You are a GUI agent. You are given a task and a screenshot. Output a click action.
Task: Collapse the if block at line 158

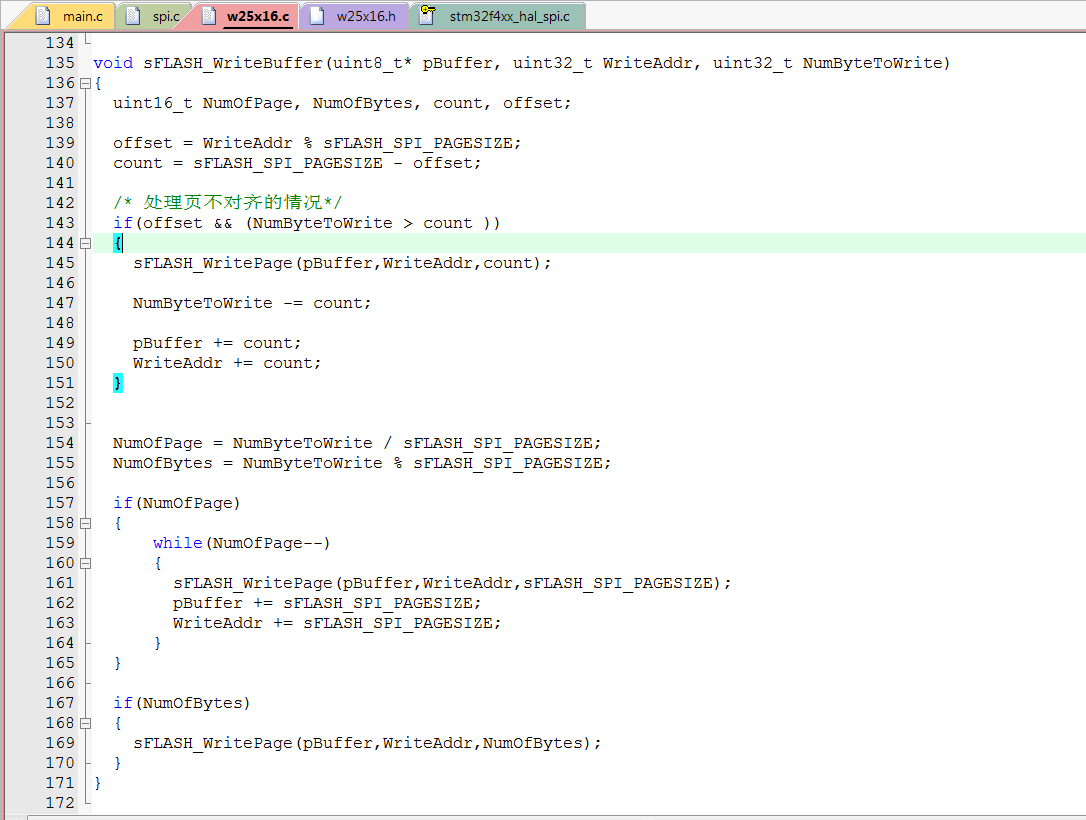85,524
